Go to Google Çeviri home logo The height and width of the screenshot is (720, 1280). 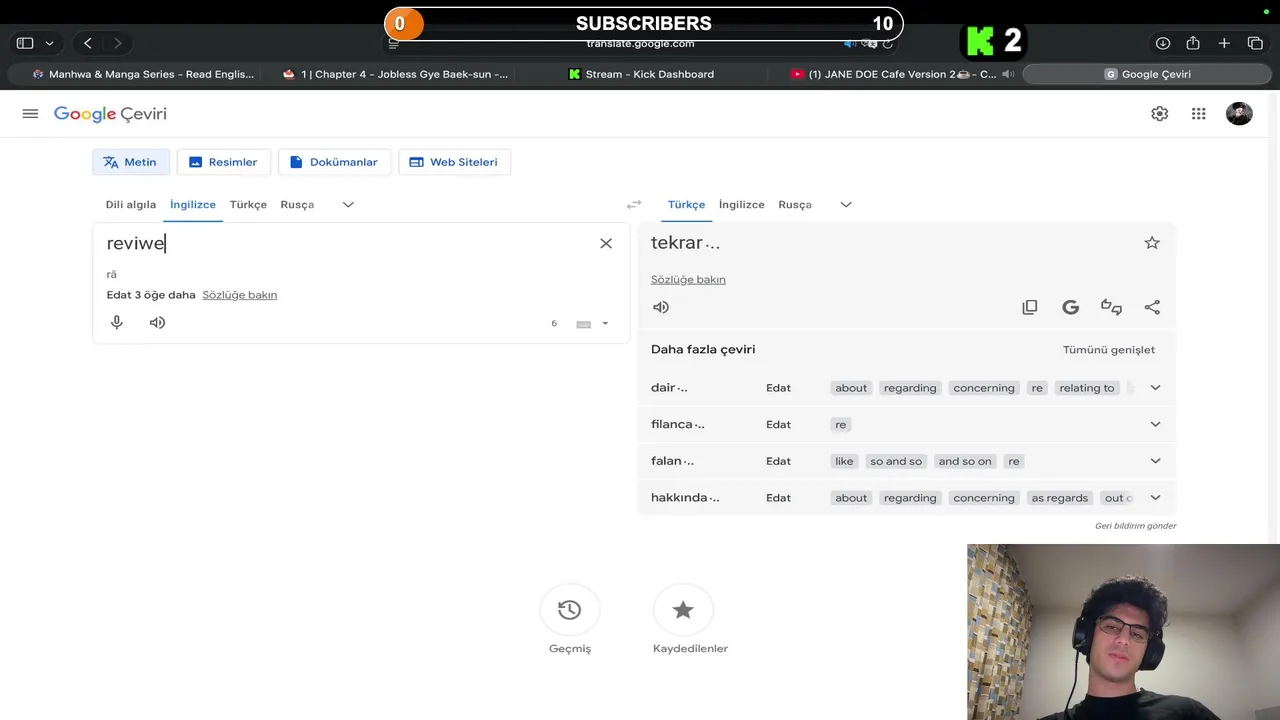tap(110, 114)
